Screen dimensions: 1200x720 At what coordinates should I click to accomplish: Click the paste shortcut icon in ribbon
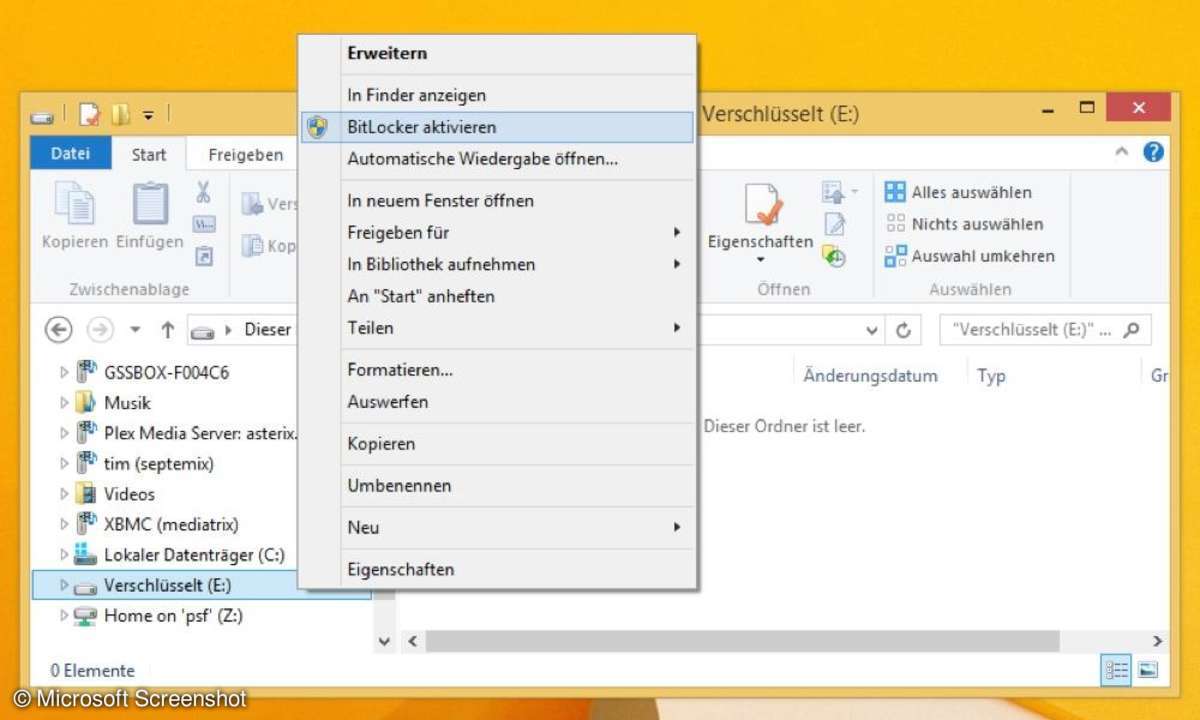(x=204, y=256)
